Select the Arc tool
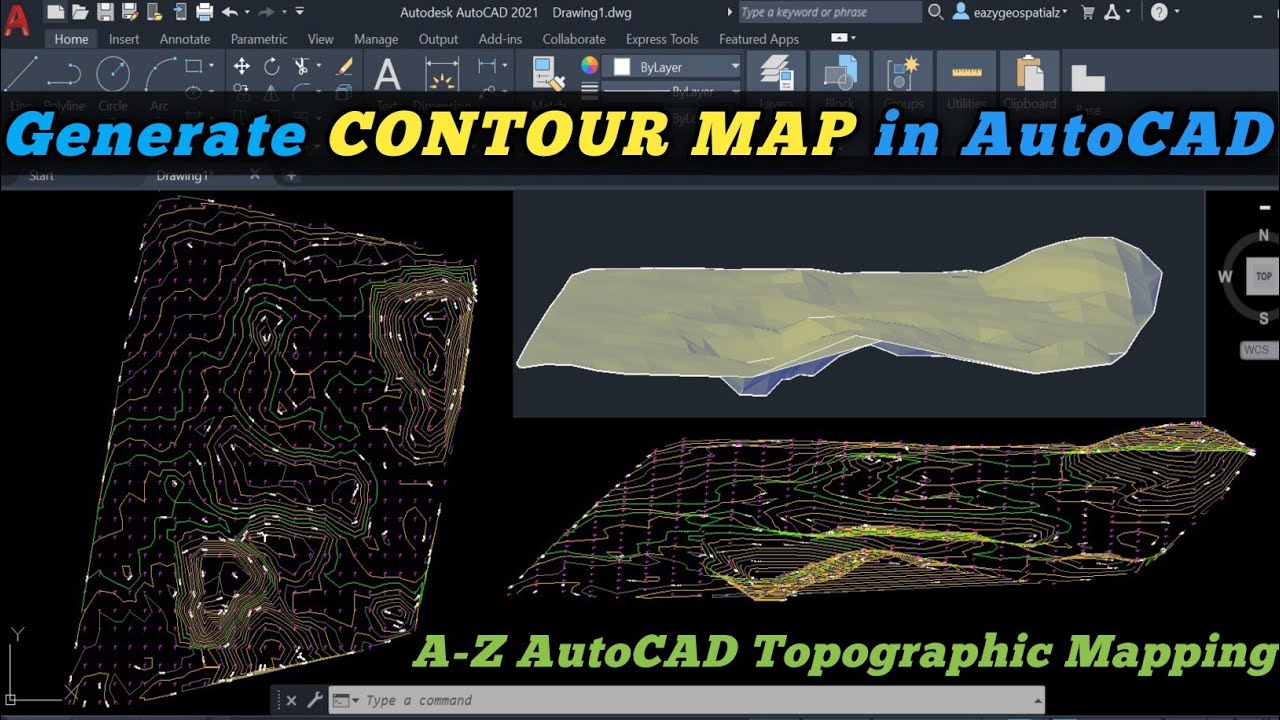 [160, 73]
